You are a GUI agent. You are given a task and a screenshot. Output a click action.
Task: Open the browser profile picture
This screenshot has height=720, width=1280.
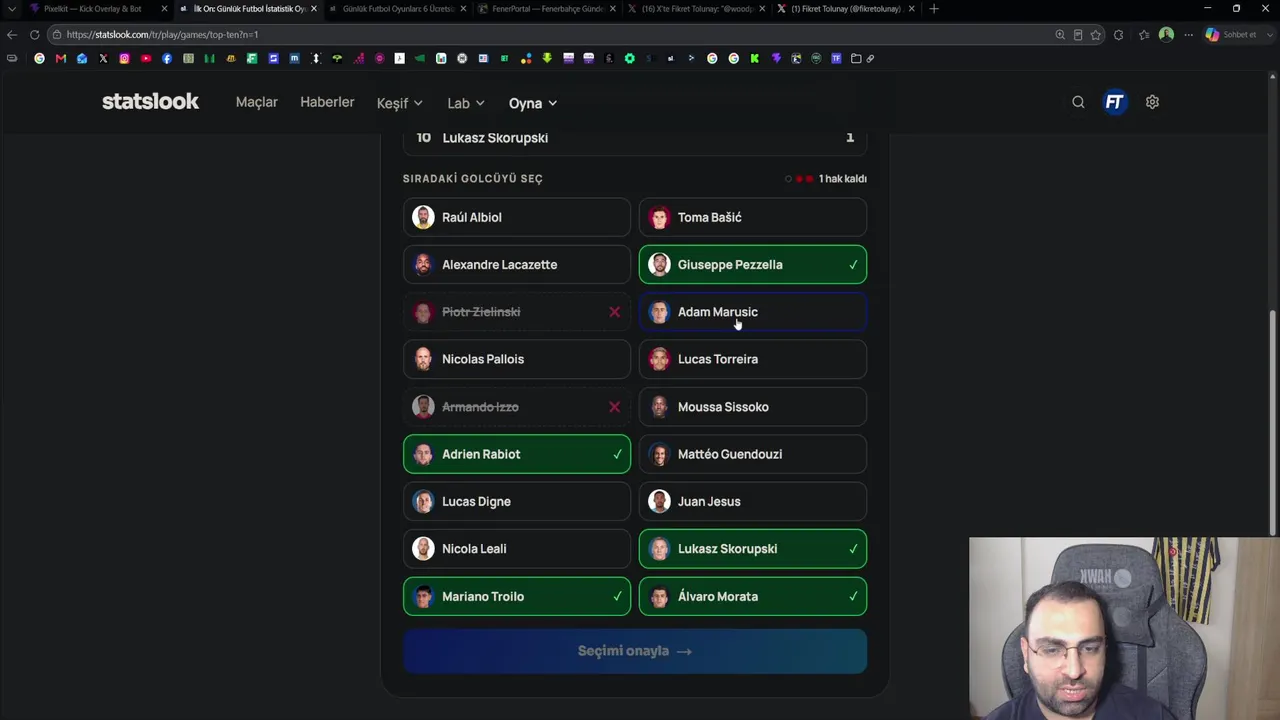pyautogui.click(x=1166, y=34)
